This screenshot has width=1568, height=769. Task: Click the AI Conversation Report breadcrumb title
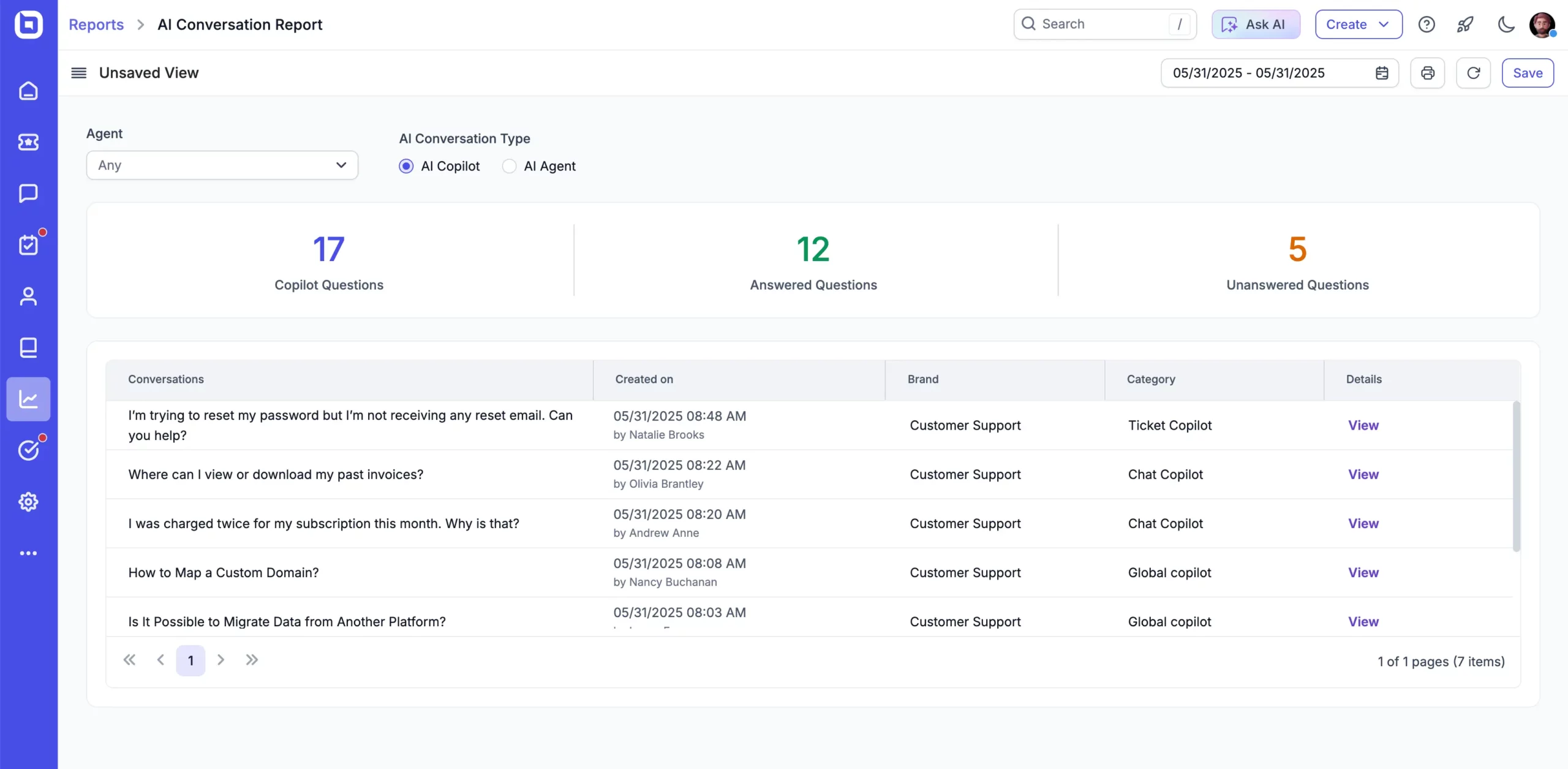pos(239,25)
